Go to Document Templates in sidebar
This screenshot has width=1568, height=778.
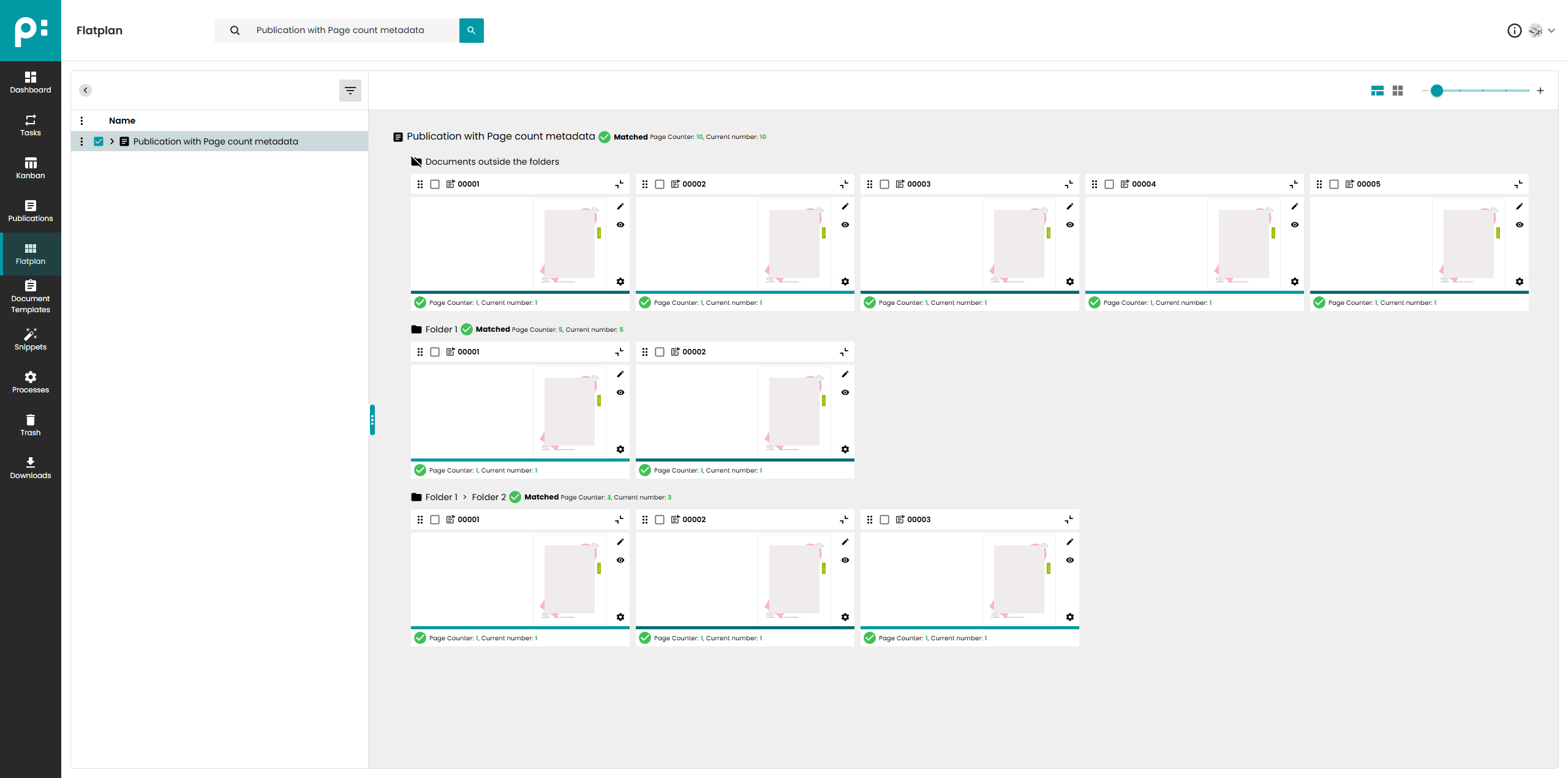[30, 296]
